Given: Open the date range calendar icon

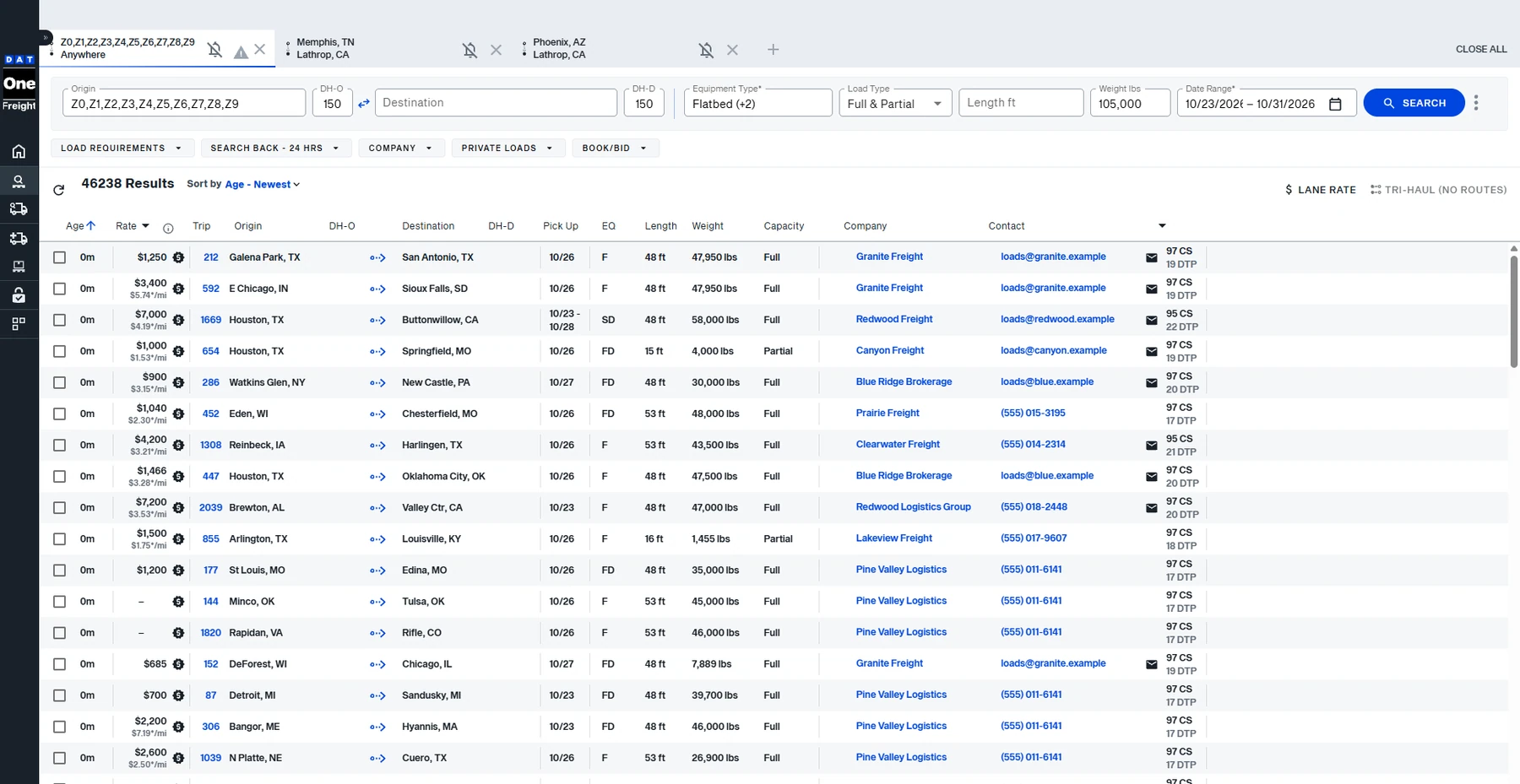Looking at the screenshot, I should (1335, 104).
